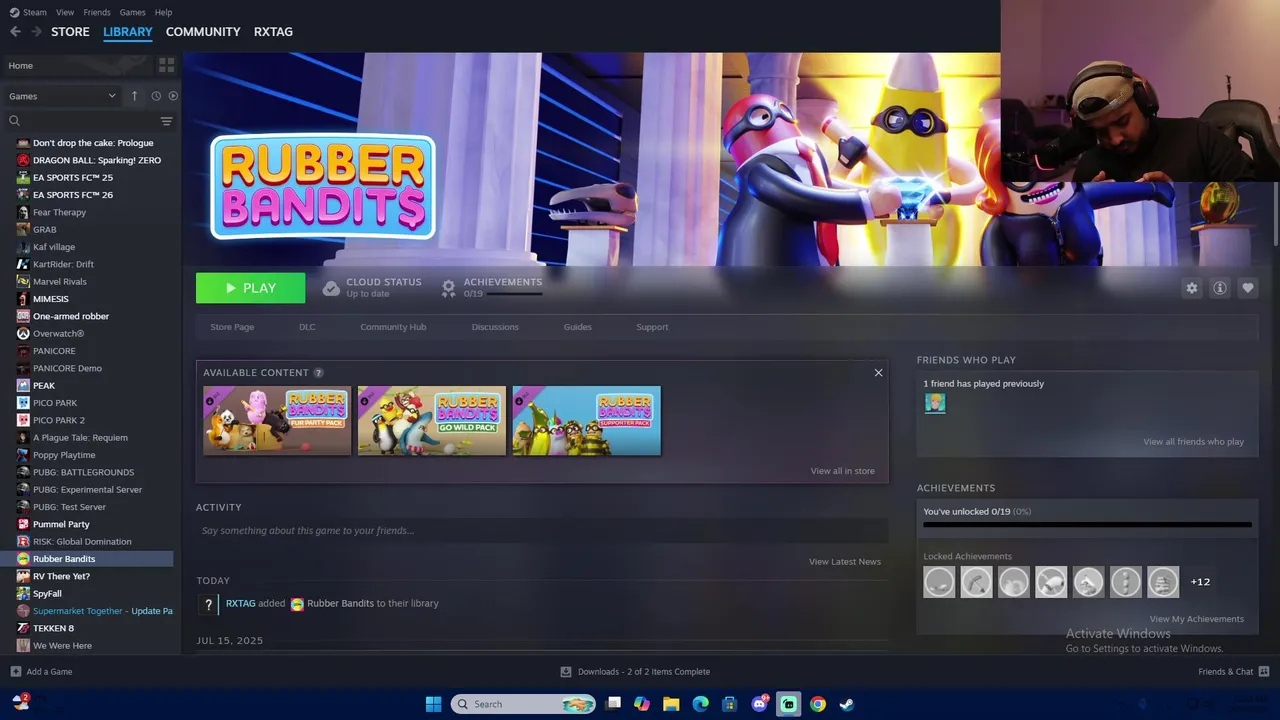Open Friends & Chat
The height and width of the screenshot is (720, 1280).
[1233, 672]
